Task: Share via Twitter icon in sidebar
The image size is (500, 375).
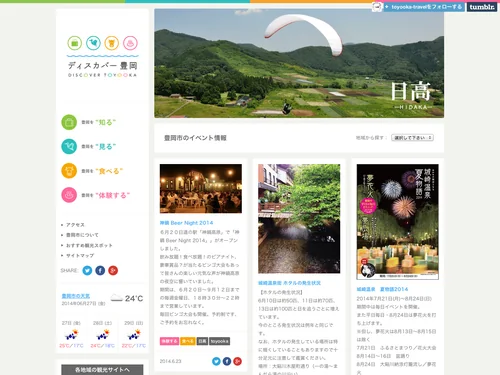Action: (87, 270)
